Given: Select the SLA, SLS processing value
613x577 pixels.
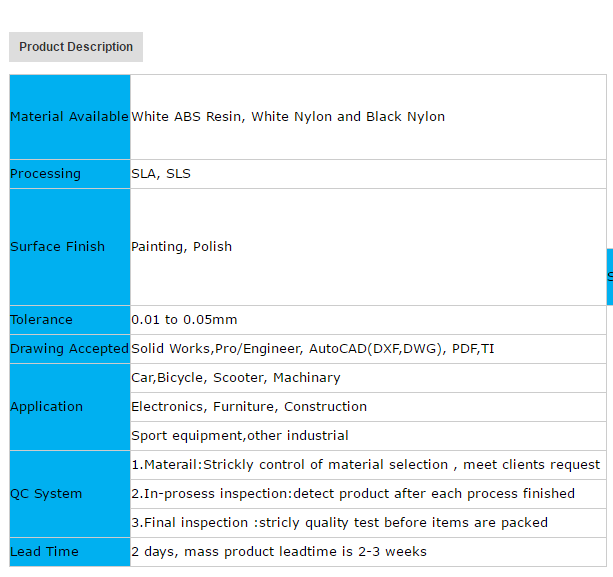Looking at the screenshot, I should [161, 174].
